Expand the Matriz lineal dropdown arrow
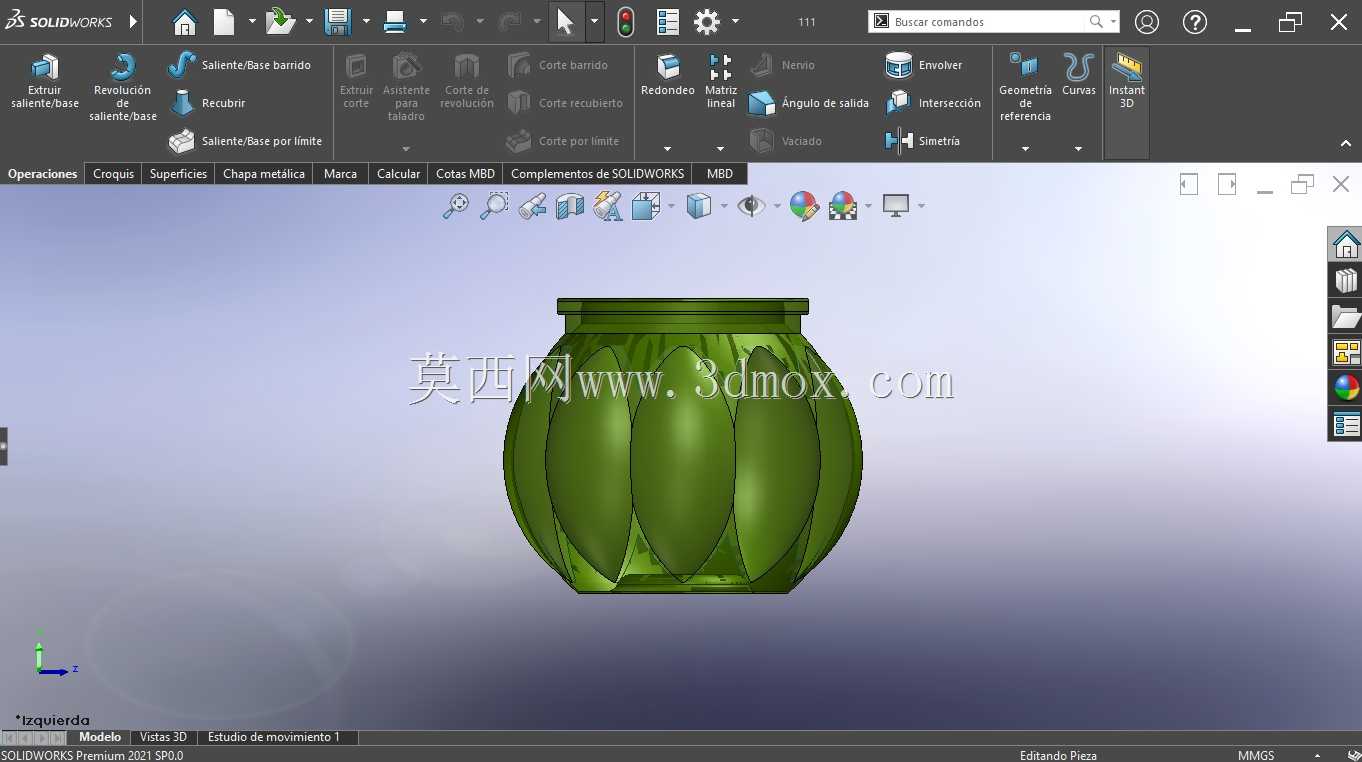Viewport: 1362px width, 762px height. [x=720, y=149]
